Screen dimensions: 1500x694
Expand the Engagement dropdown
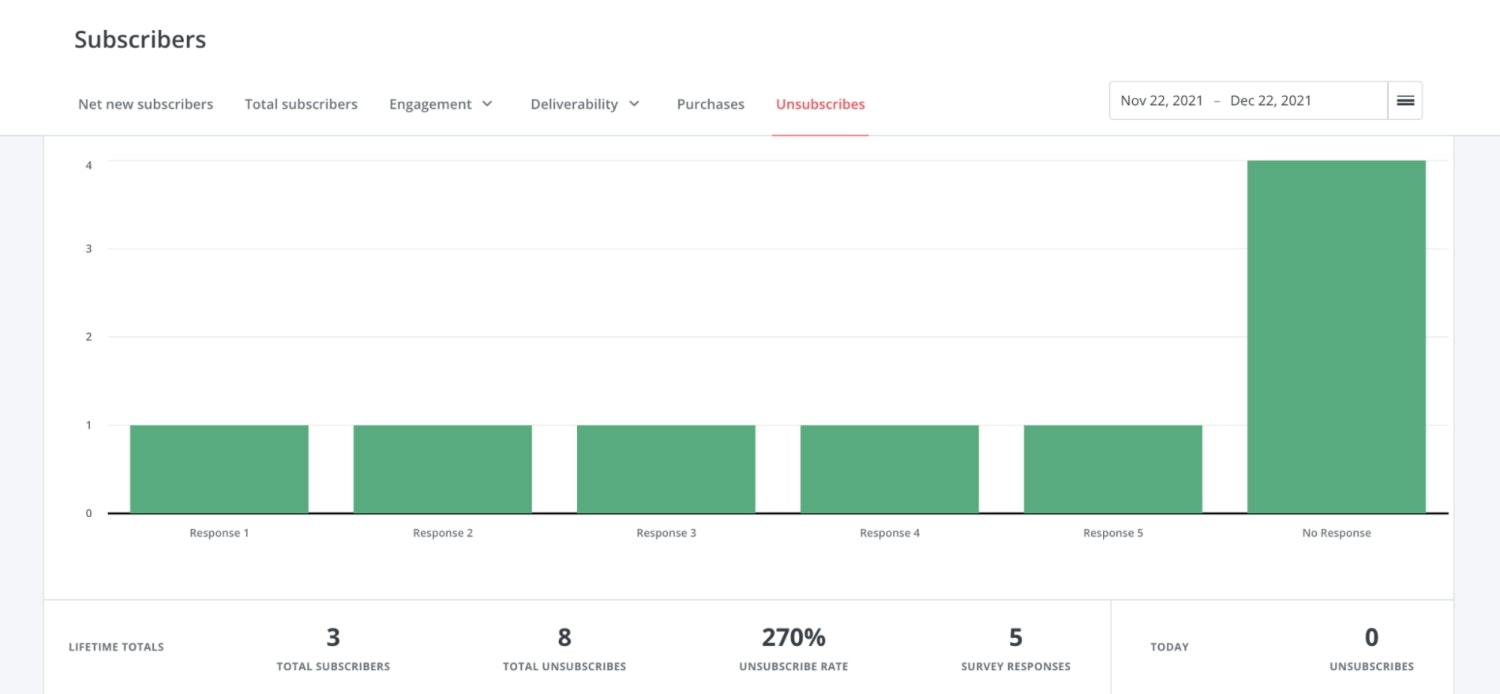[441, 104]
